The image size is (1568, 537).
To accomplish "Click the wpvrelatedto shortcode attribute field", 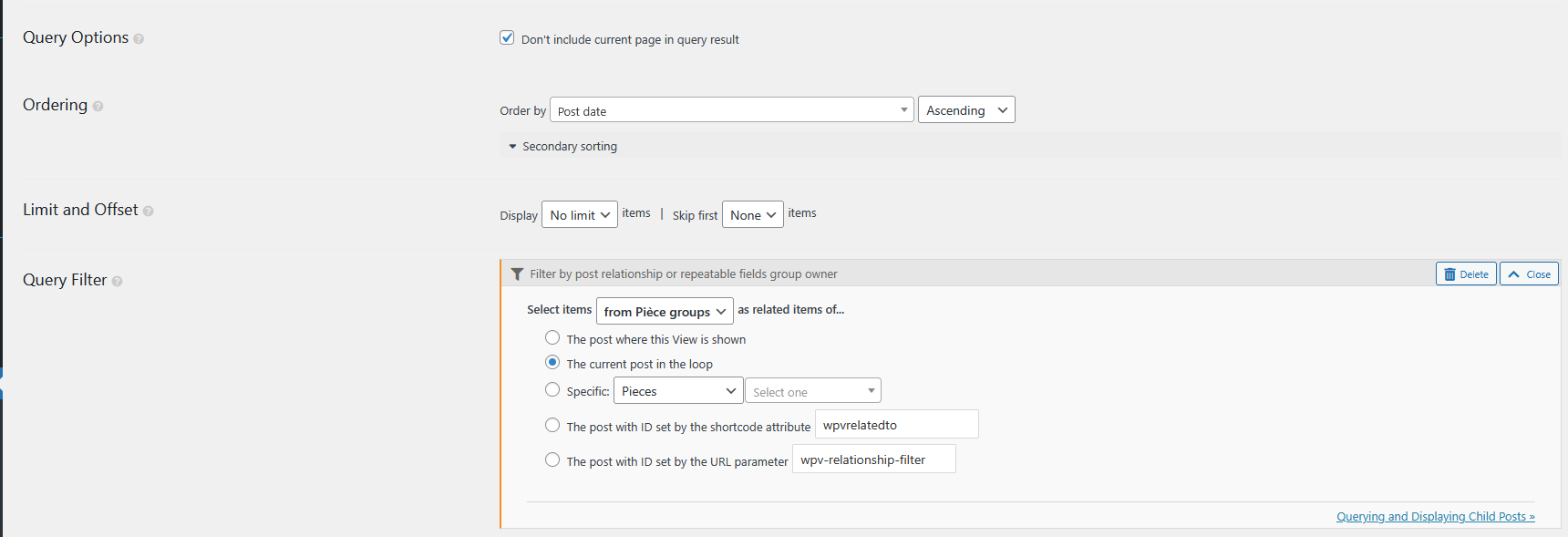I will click(897, 424).
